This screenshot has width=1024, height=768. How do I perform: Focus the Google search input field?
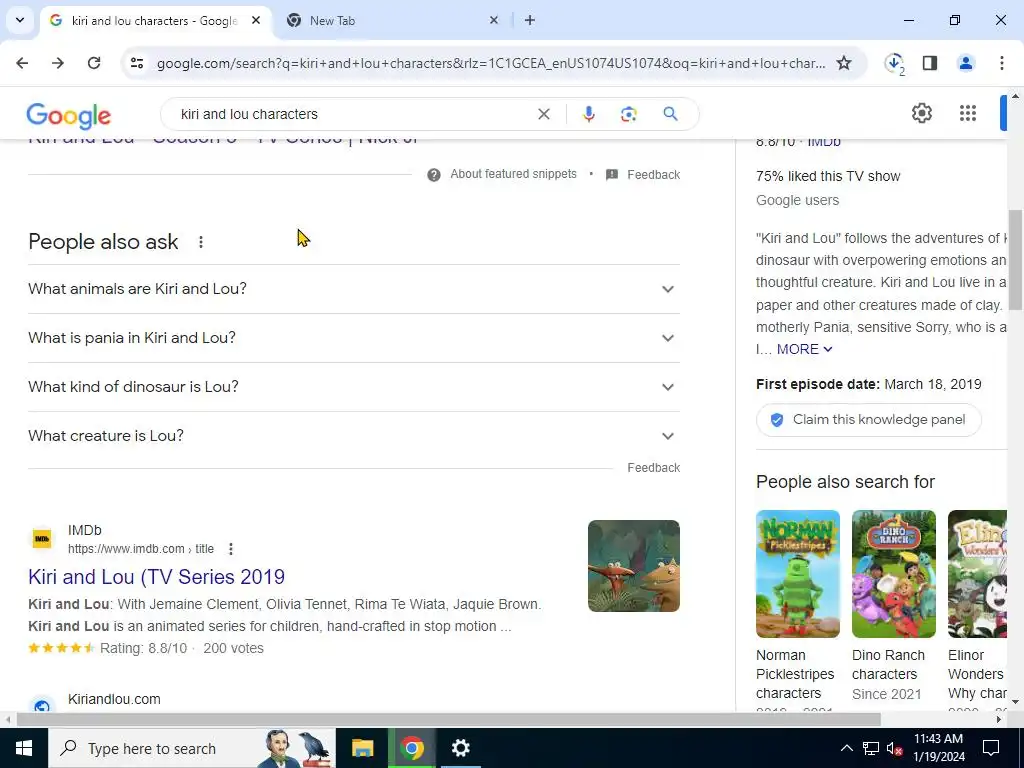coord(353,114)
